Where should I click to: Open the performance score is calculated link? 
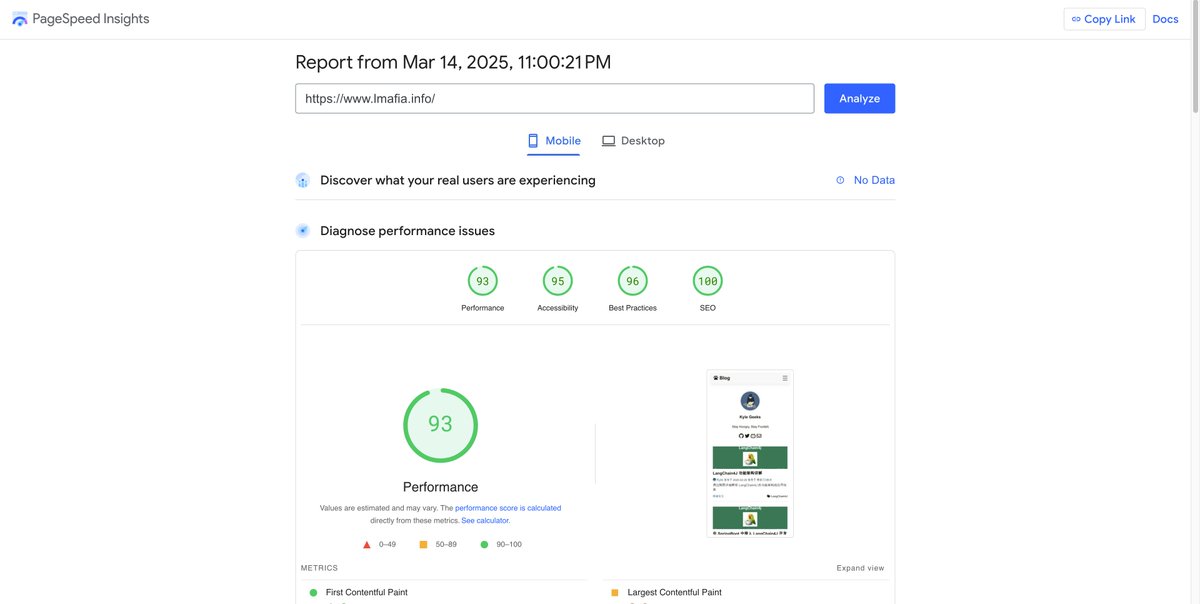[507, 507]
